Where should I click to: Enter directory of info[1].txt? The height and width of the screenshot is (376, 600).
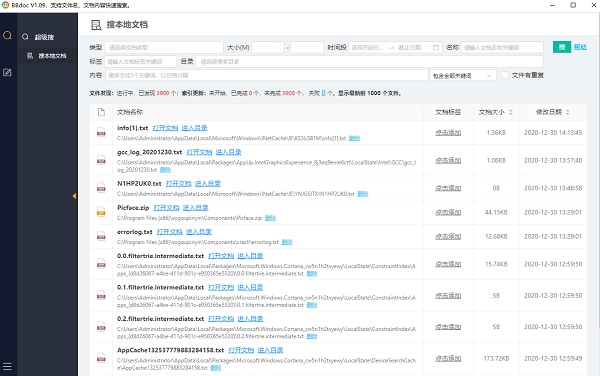point(194,128)
